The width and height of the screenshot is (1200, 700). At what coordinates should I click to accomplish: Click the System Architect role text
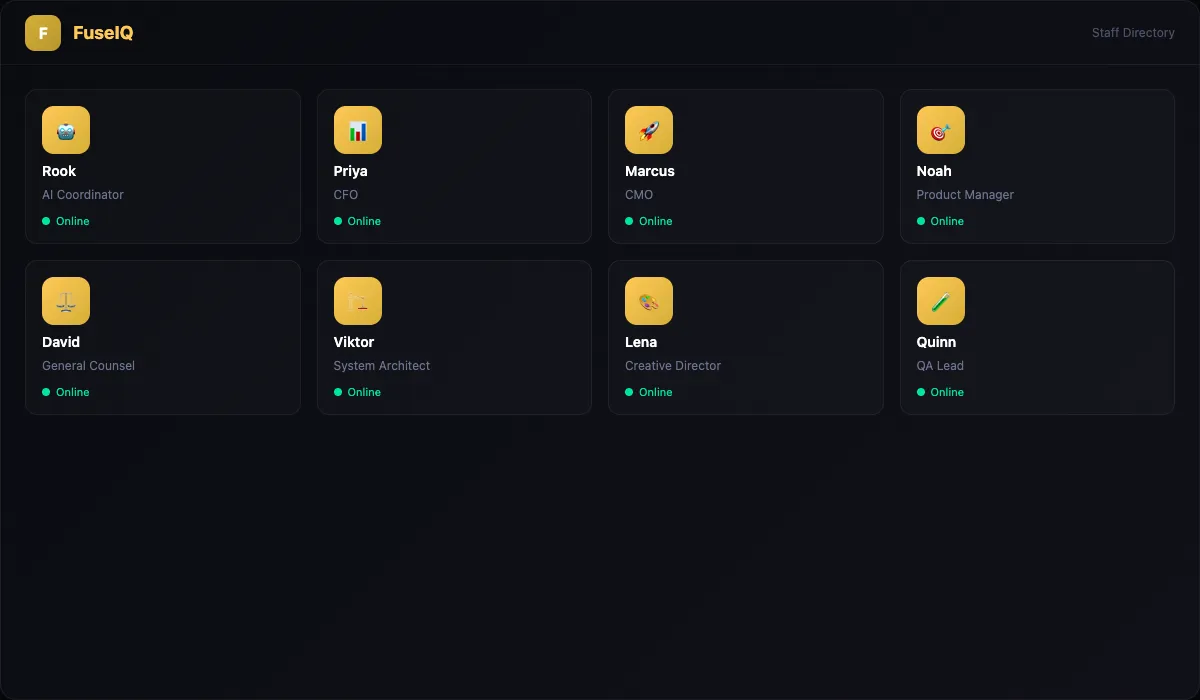coord(382,366)
